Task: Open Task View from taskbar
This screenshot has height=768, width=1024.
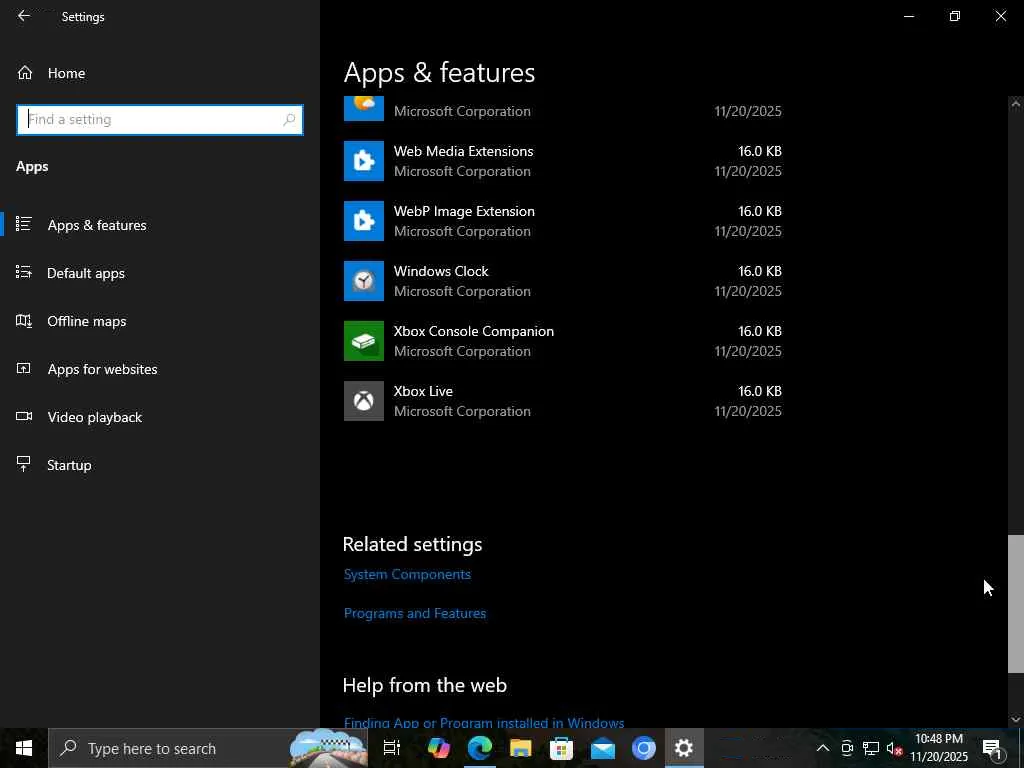Action: click(392, 748)
